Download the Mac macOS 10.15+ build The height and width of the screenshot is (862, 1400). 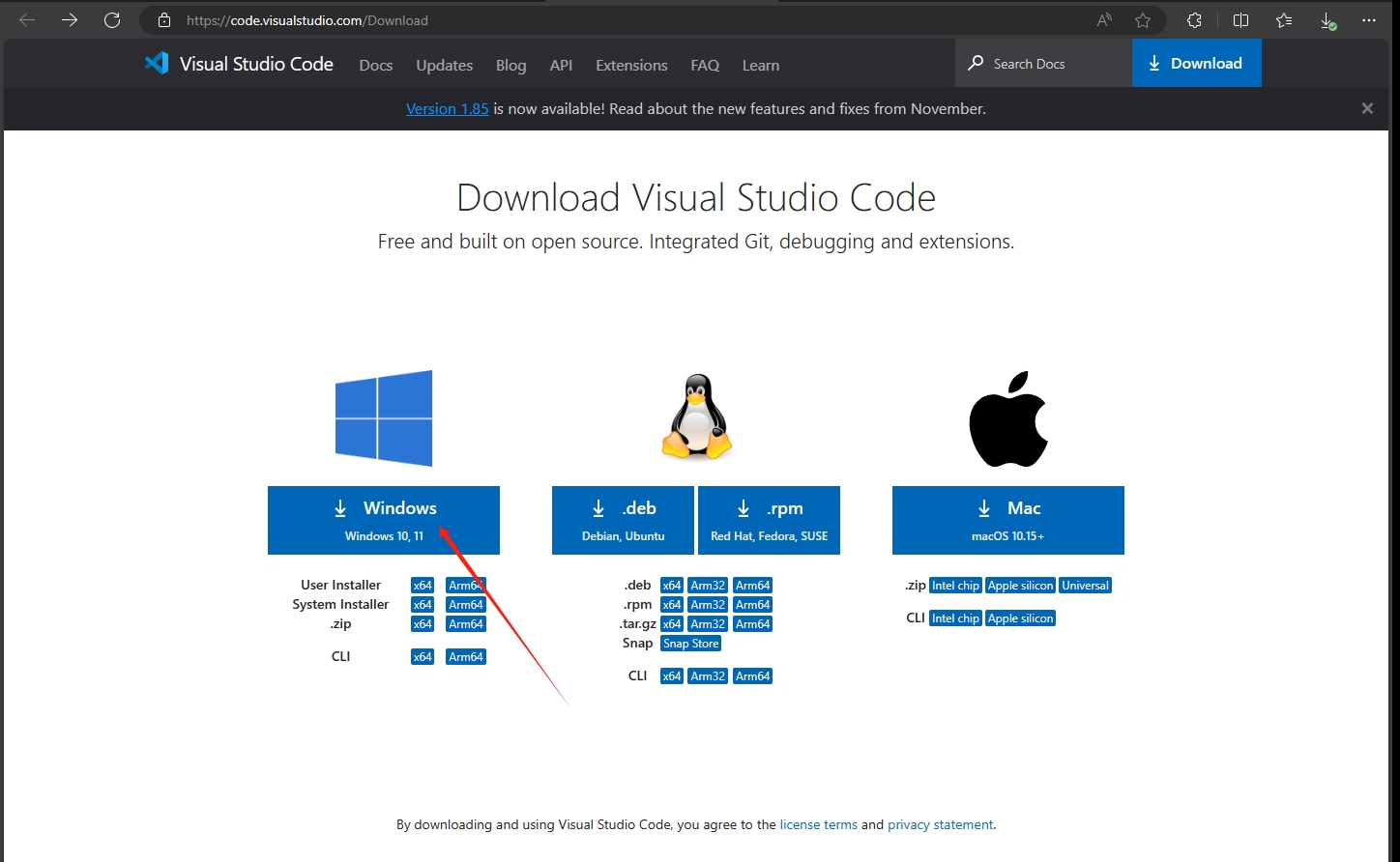(1007, 520)
